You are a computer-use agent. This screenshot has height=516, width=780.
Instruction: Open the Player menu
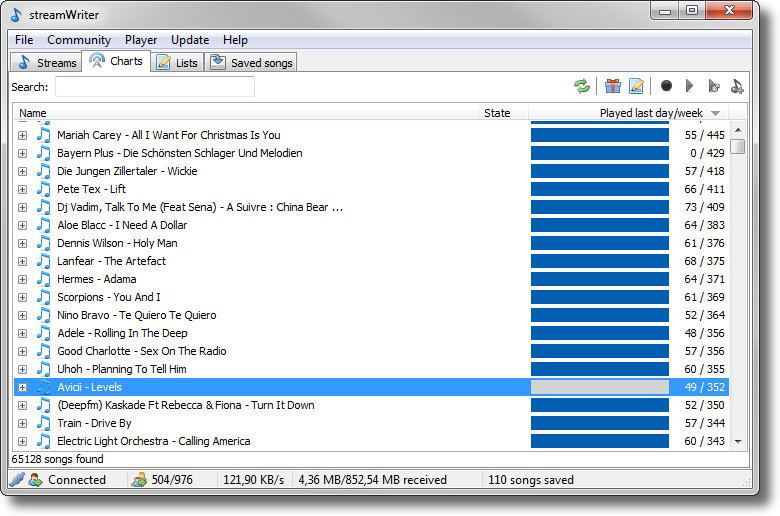(x=141, y=40)
